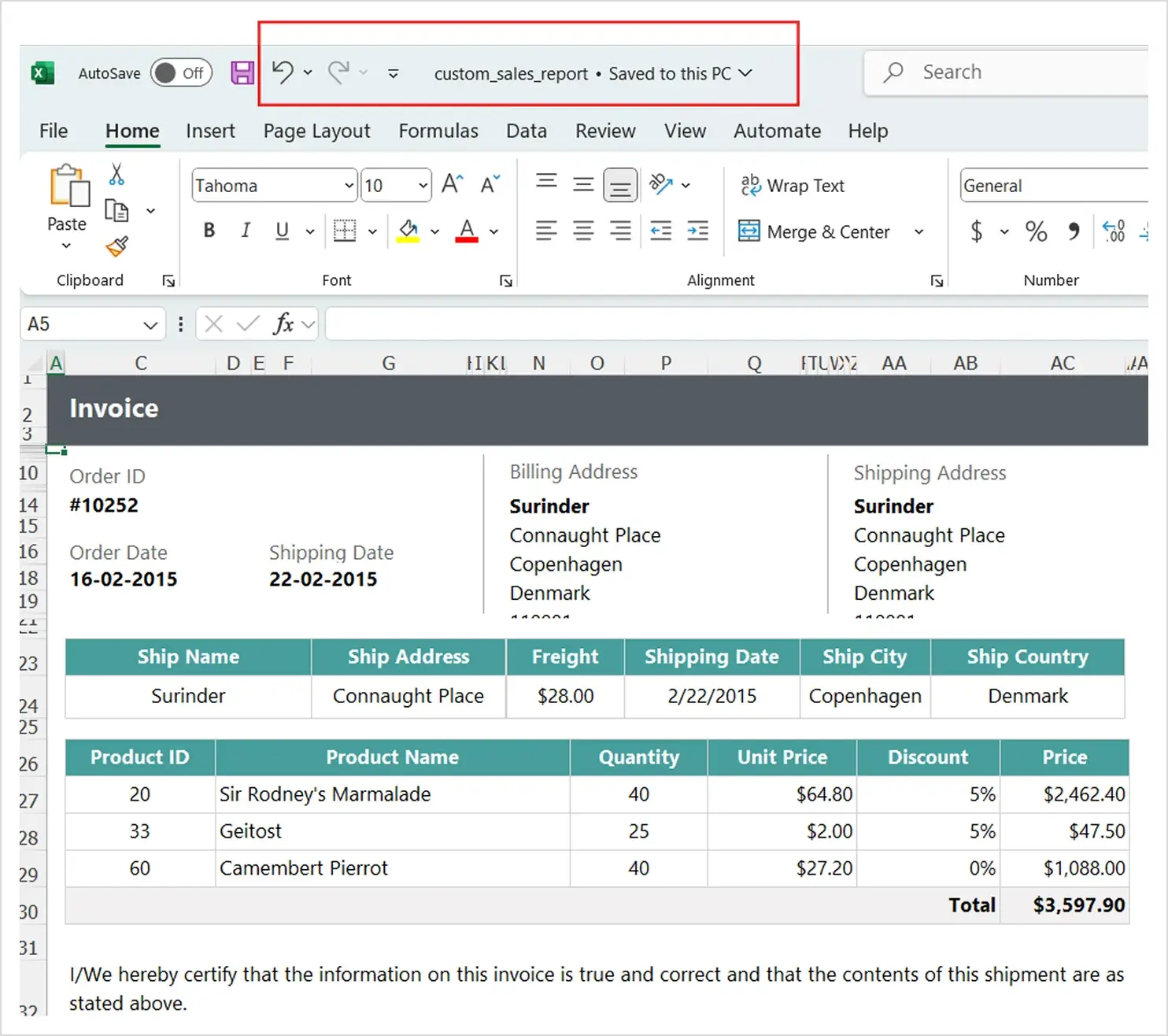Toggle Underline formatting
The image size is (1168, 1036).
tap(282, 231)
